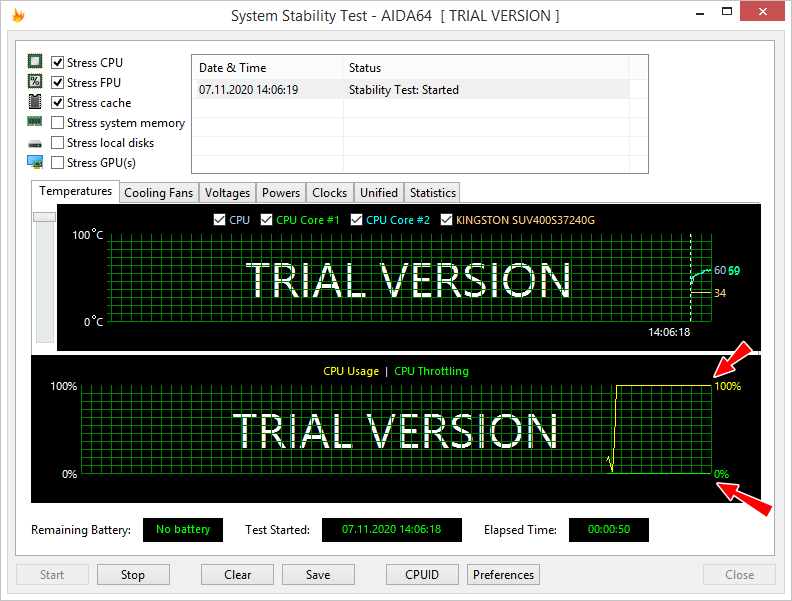Click the 34 temperature readout
The image size is (792, 601).
click(x=720, y=293)
